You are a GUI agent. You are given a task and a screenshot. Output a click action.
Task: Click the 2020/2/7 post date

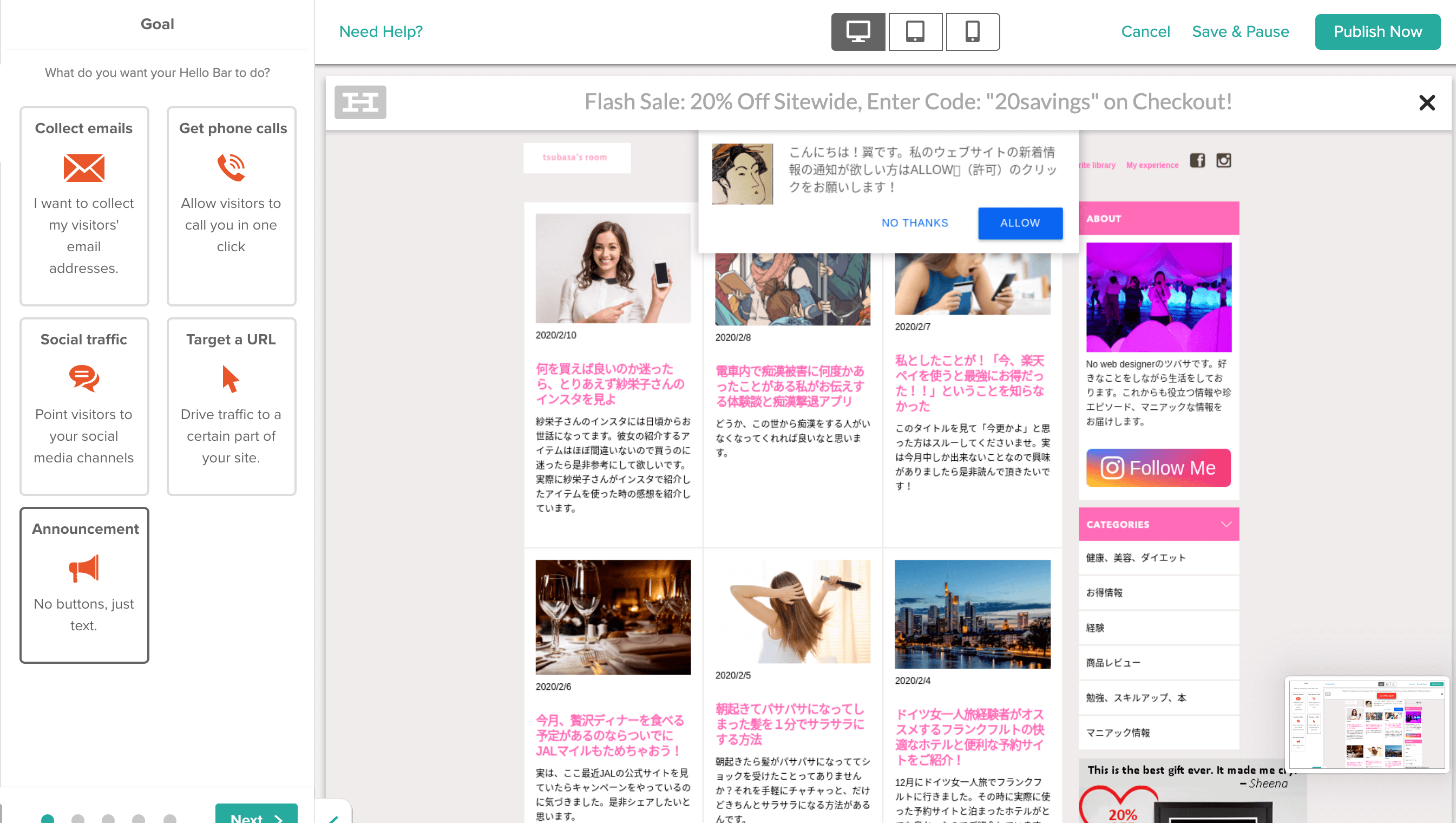tap(912, 326)
